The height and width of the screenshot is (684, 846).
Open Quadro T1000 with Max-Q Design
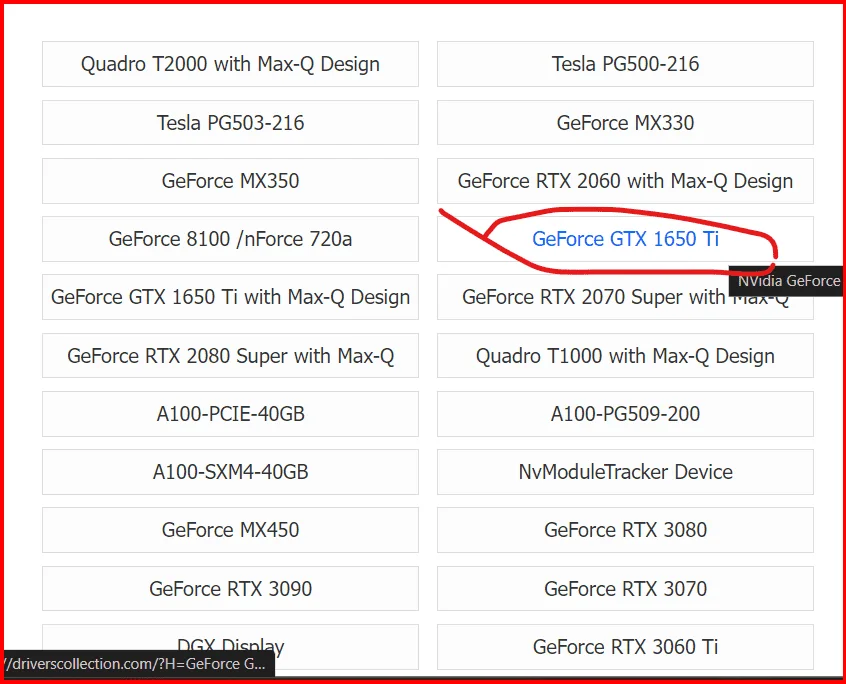[625, 356]
